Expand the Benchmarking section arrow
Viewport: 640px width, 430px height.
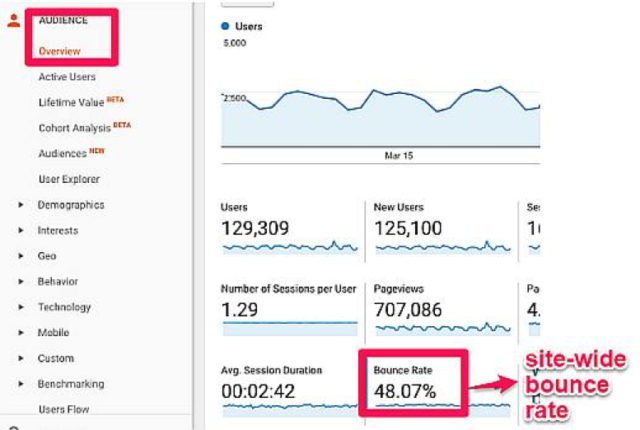coord(21,384)
